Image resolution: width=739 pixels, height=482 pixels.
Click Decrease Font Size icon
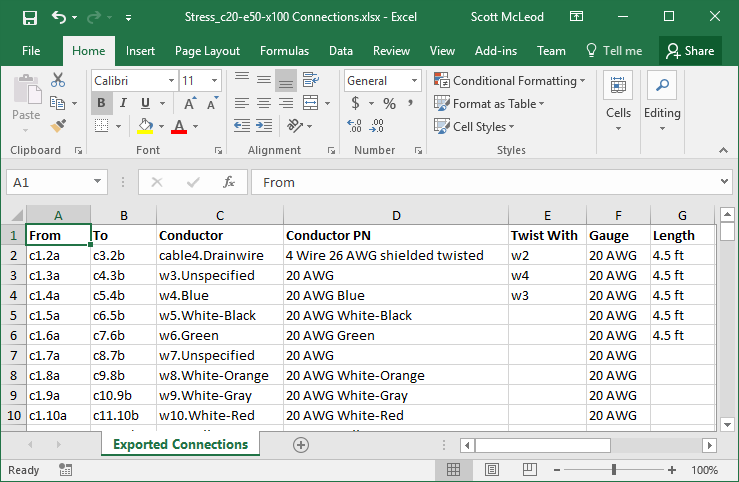pos(212,103)
